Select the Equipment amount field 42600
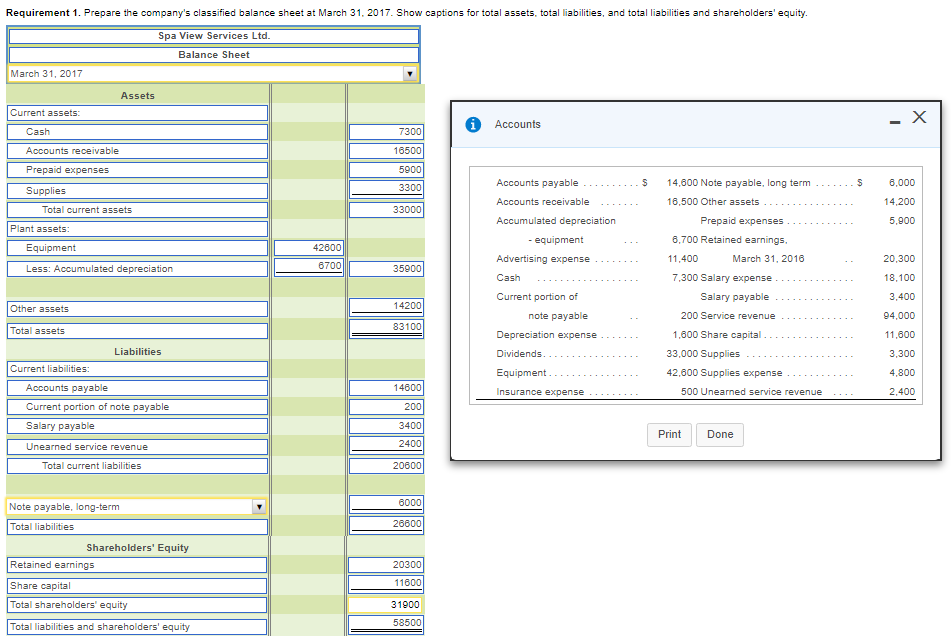 309,247
